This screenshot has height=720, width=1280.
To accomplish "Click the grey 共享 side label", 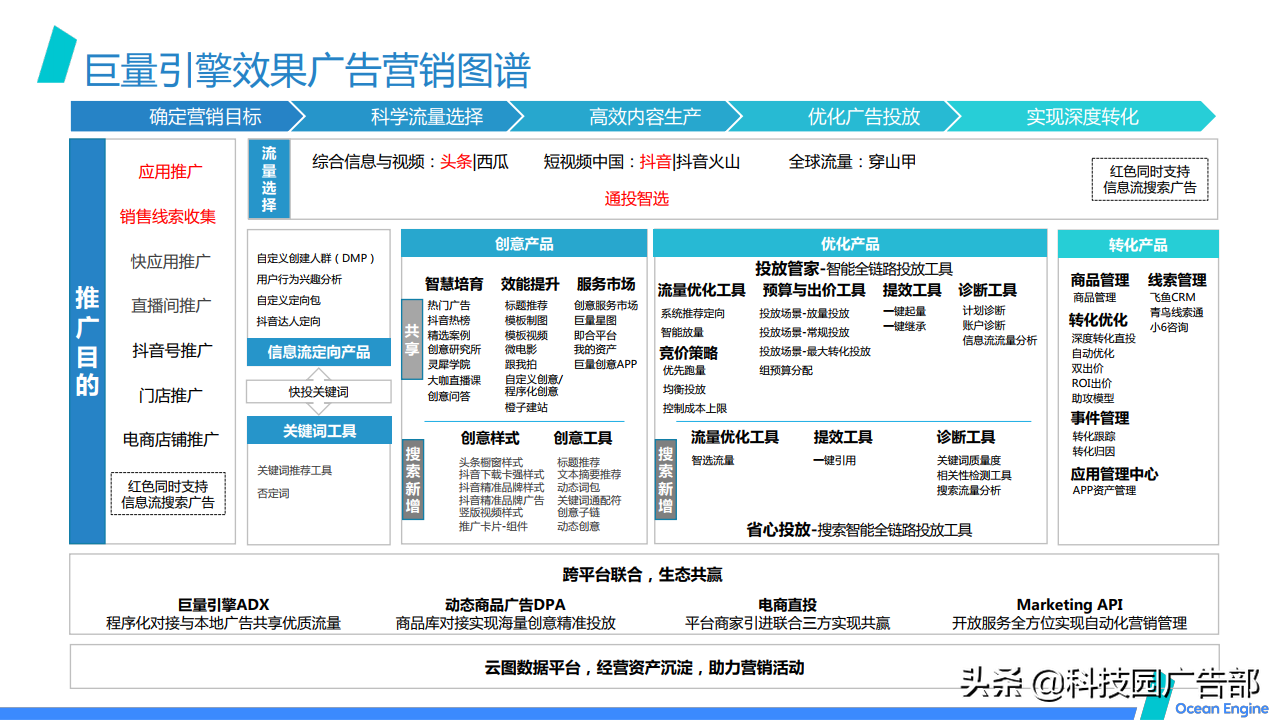I will point(412,339).
